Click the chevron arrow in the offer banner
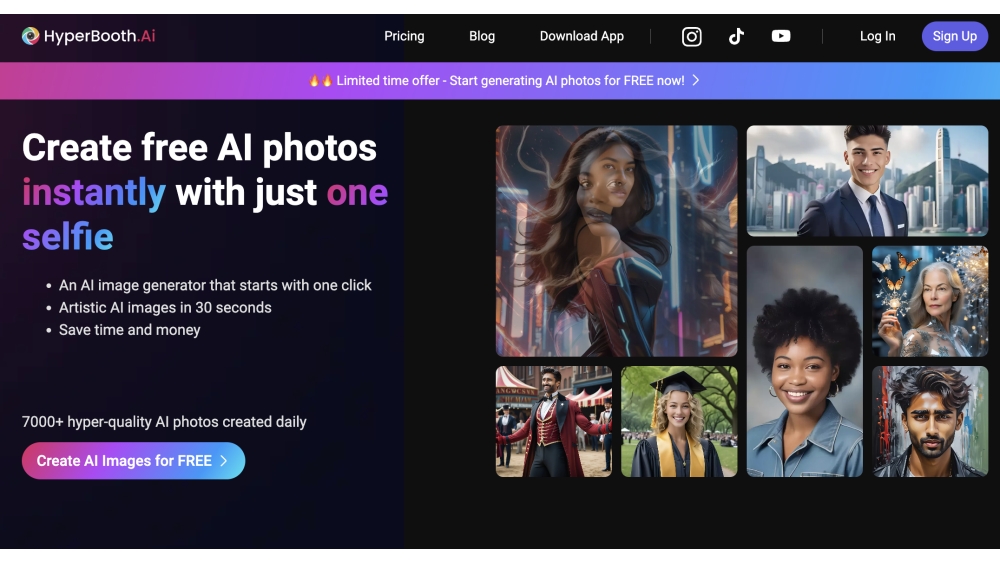Image resolution: width=1000 pixels, height=563 pixels. [696, 81]
